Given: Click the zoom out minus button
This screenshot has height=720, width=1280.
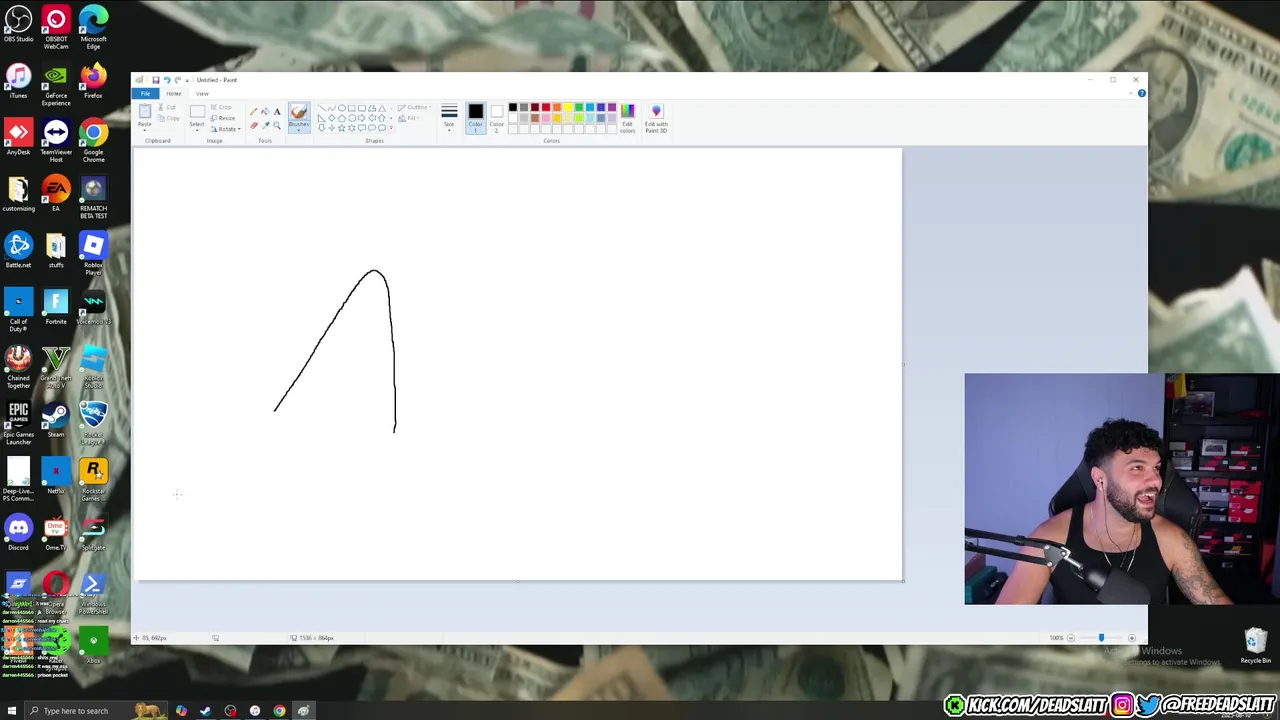Looking at the screenshot, I should (x=1071, y=638).
